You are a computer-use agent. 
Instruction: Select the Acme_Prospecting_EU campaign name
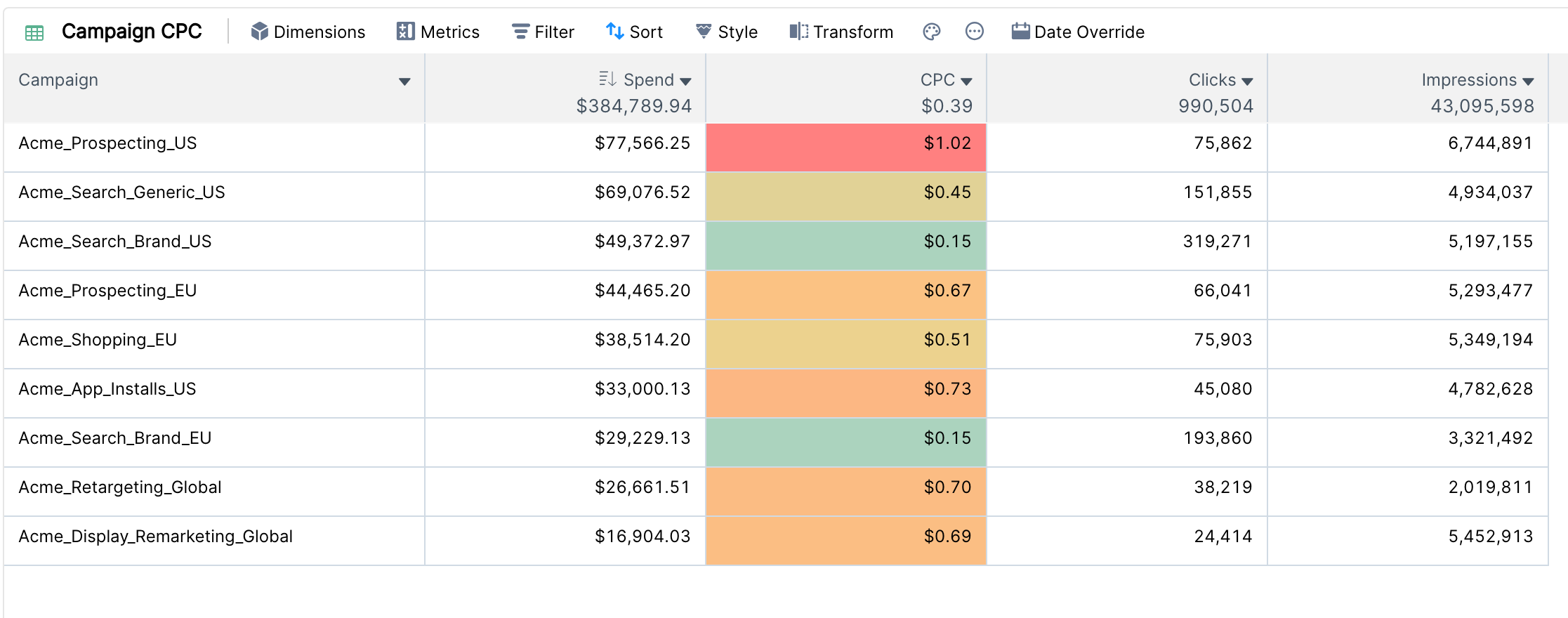[x=107, y=291]
